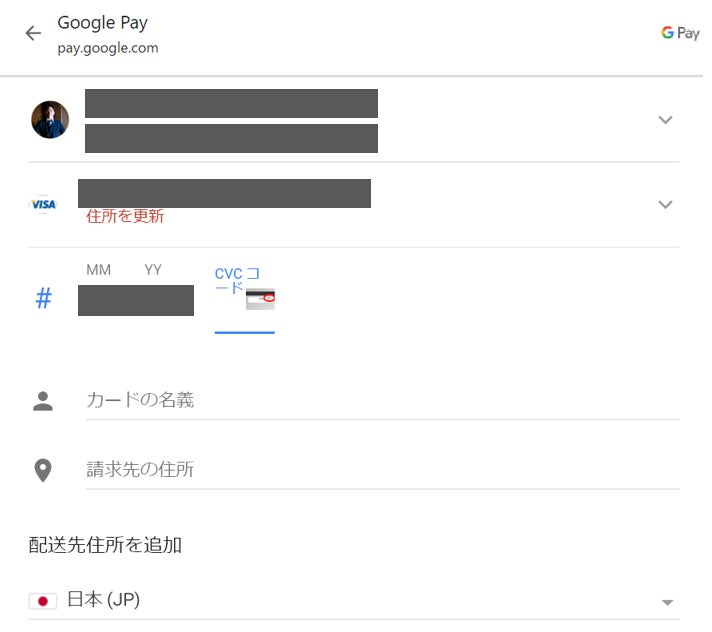Click the 配送先住所を追加 heading
Viewport: 712px width, 632px height.
point(105,545)
